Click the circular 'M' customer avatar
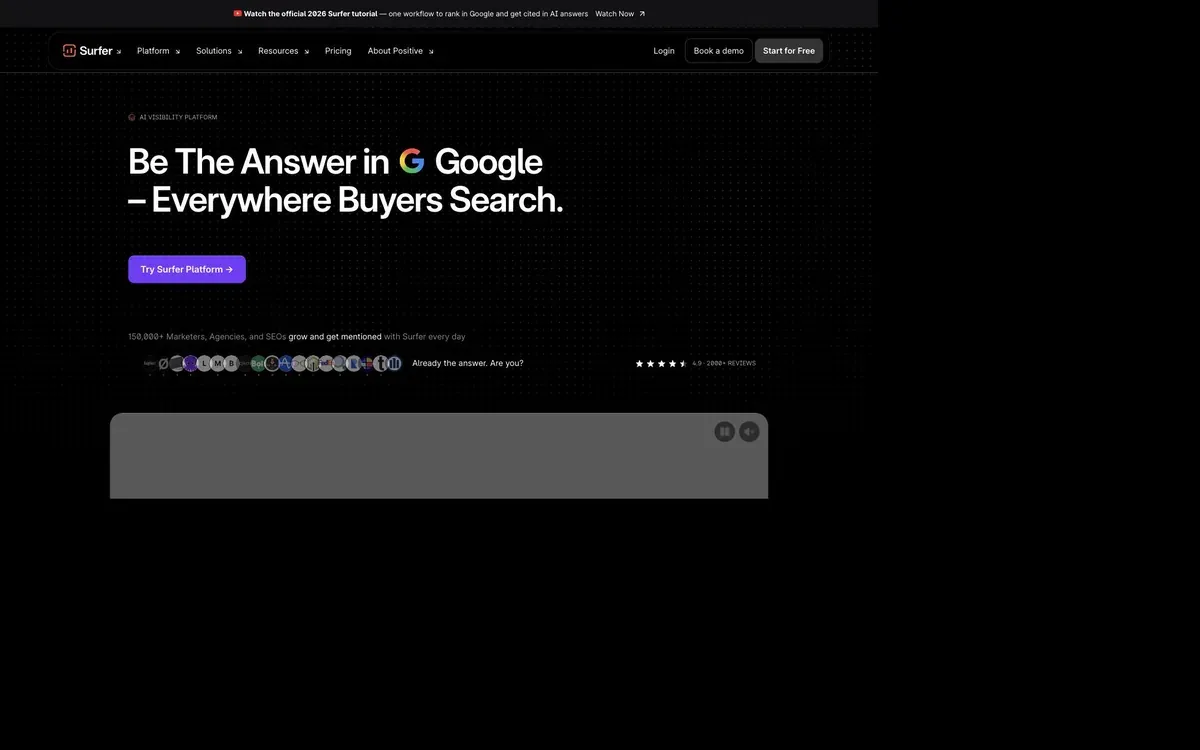The width and height of the screenshot is (1200, 750). click(218, 363)
